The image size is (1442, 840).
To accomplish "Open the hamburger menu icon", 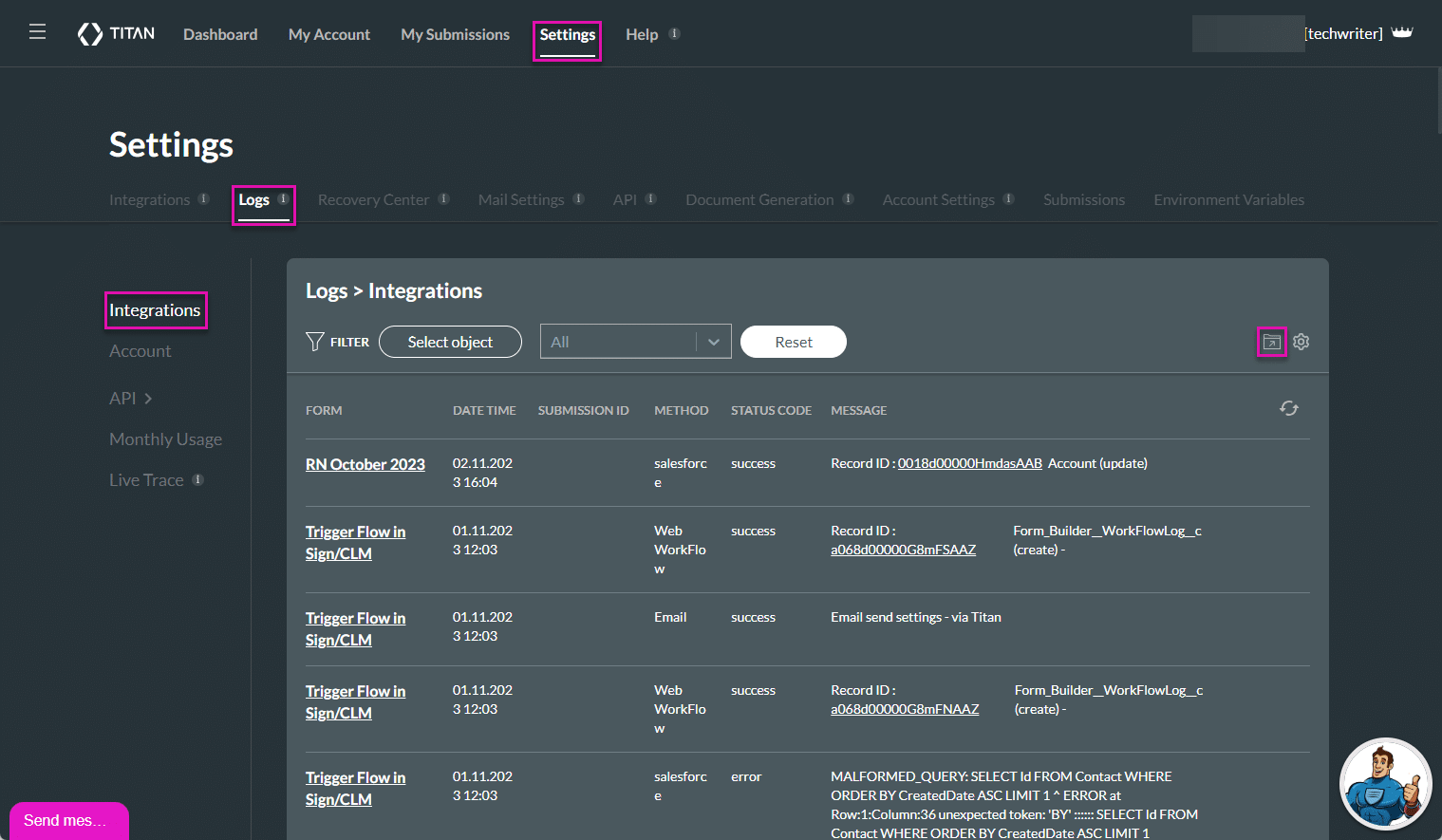I will pos(37,32).
